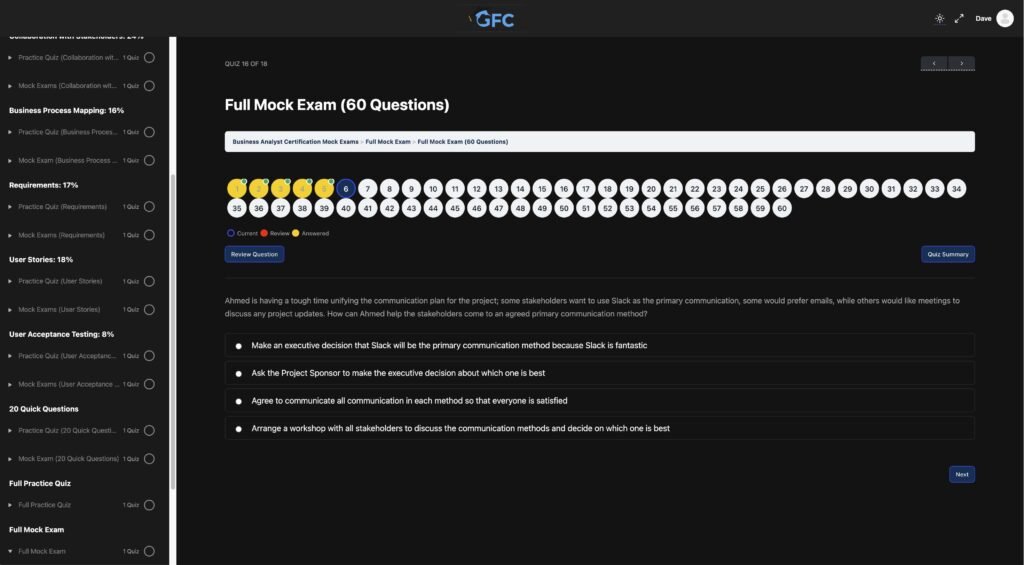
Task: Jump to question 34 circle
Action: click(956, 189)
